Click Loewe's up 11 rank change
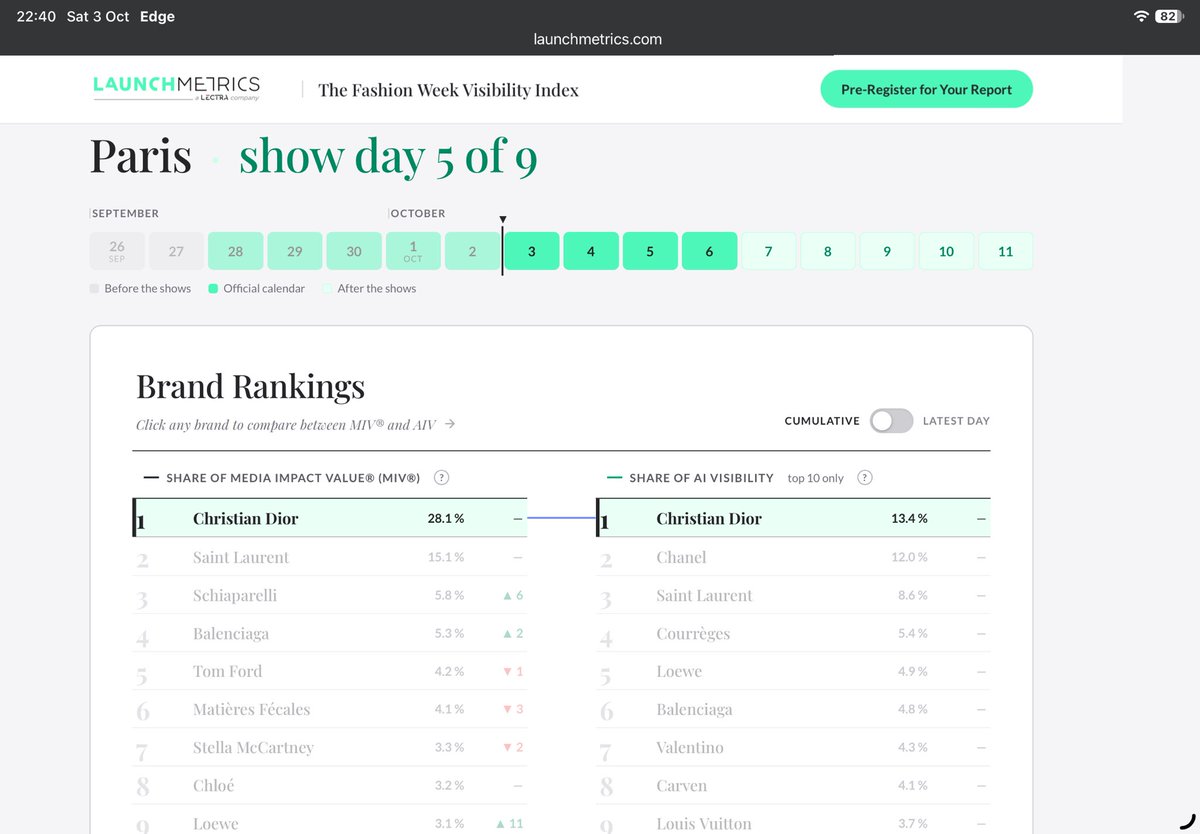This screenshot has height=834, width=1200. point(509,823)
